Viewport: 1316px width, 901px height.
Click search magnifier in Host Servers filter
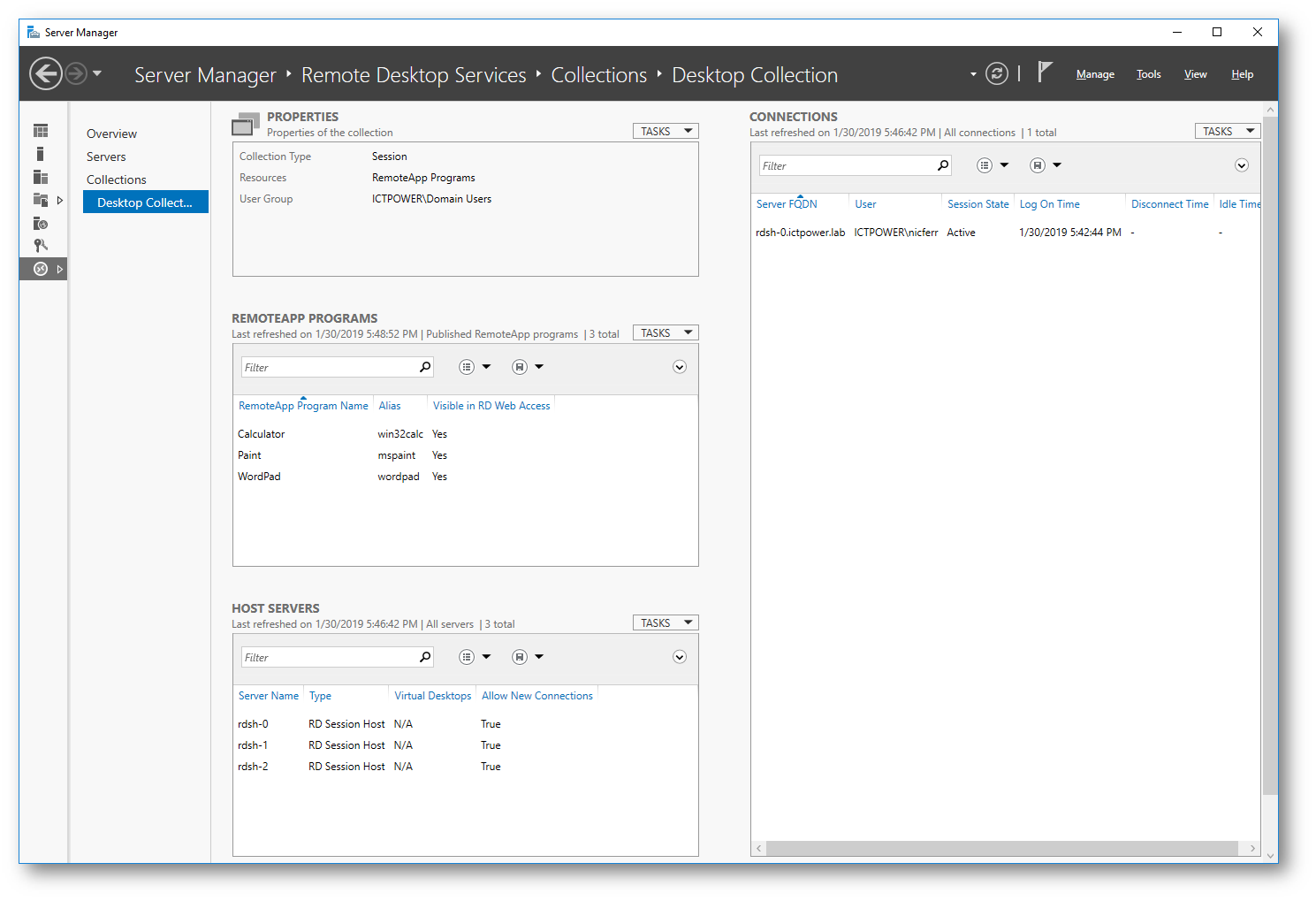coord(425,657)
